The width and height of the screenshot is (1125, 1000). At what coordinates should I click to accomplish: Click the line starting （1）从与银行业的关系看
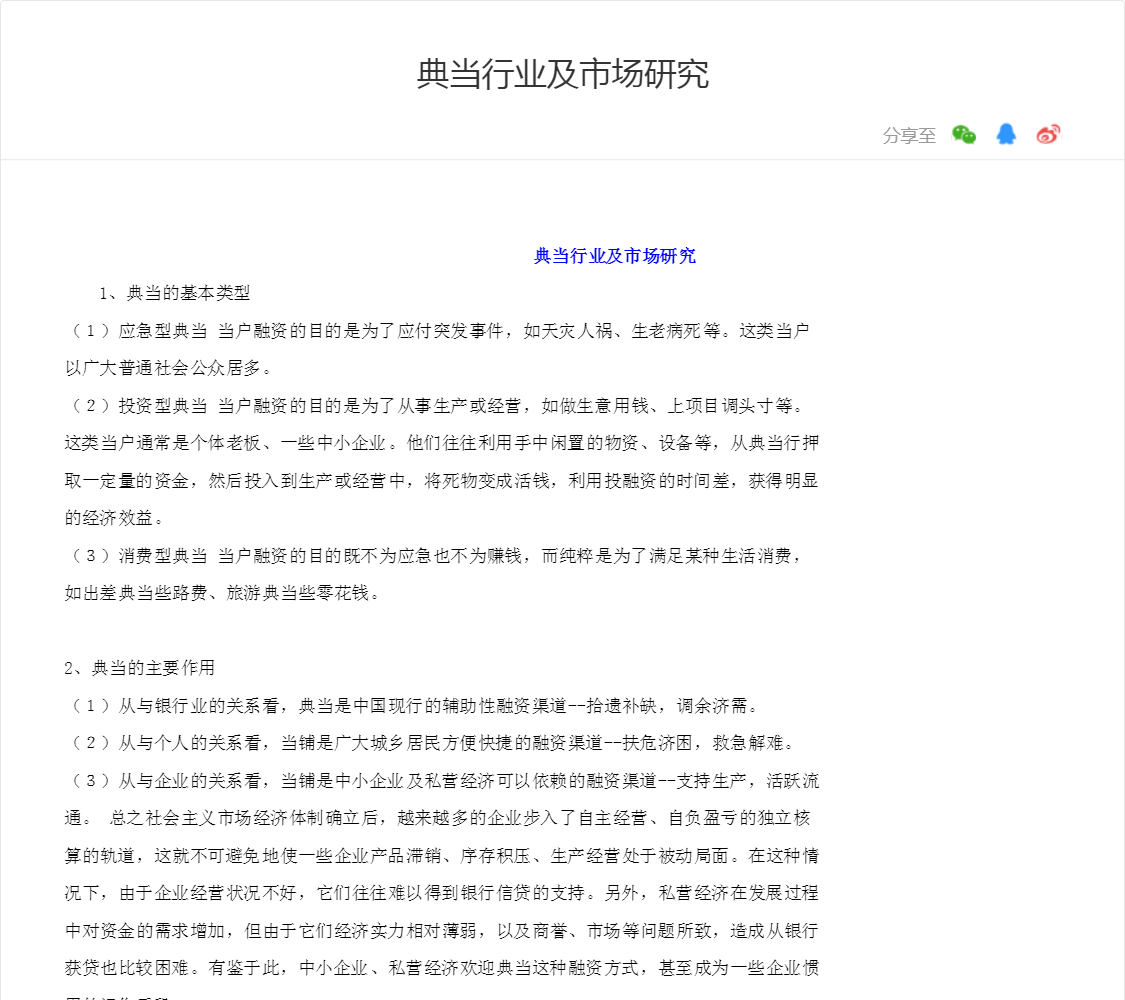click(x=415, y=706)
